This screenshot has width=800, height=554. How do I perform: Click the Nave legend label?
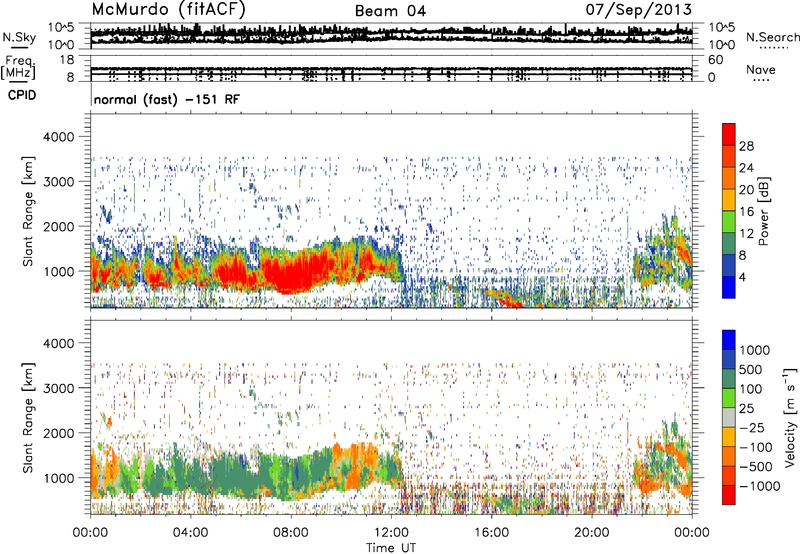pos(761,69)
